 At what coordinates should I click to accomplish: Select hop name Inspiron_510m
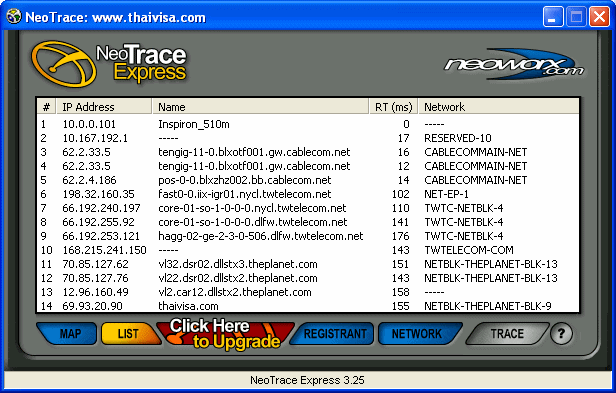(194, 124)
